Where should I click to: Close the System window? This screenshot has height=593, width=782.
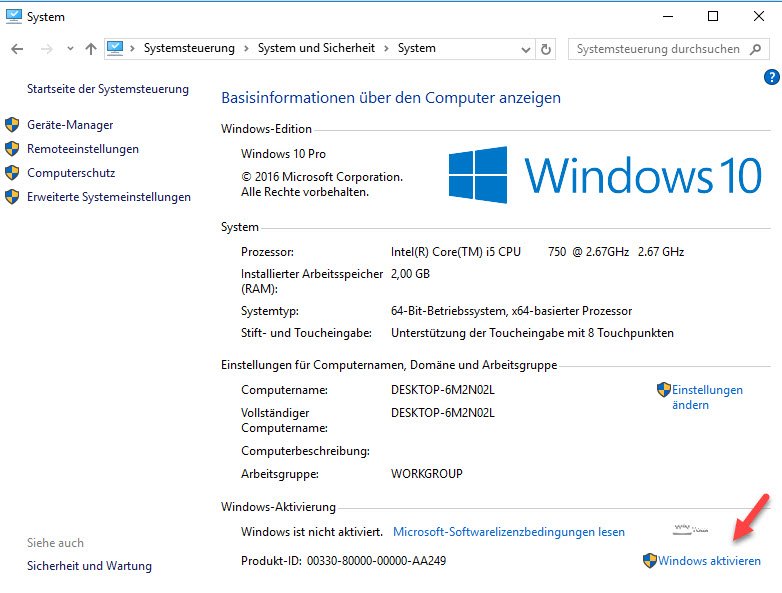pyautogui.click(x=759, y=16)
